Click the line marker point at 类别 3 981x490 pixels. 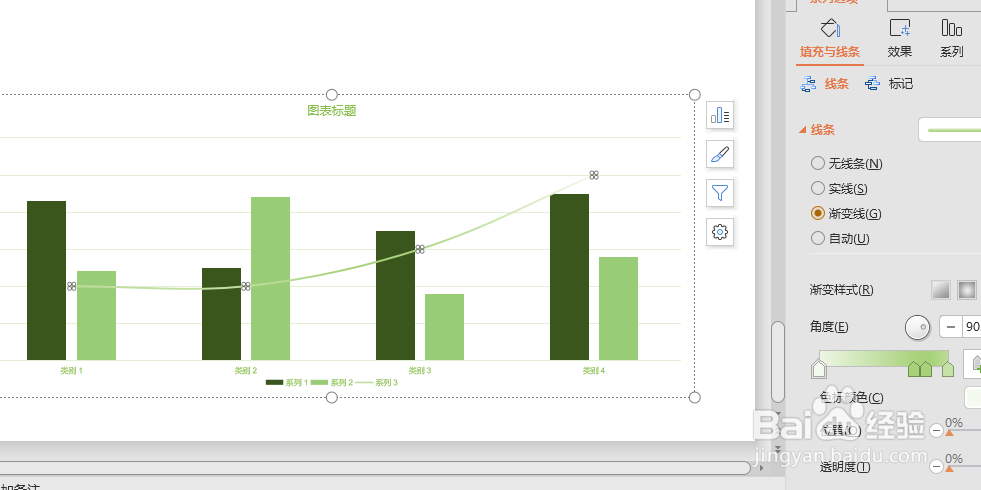coord(420,249)
